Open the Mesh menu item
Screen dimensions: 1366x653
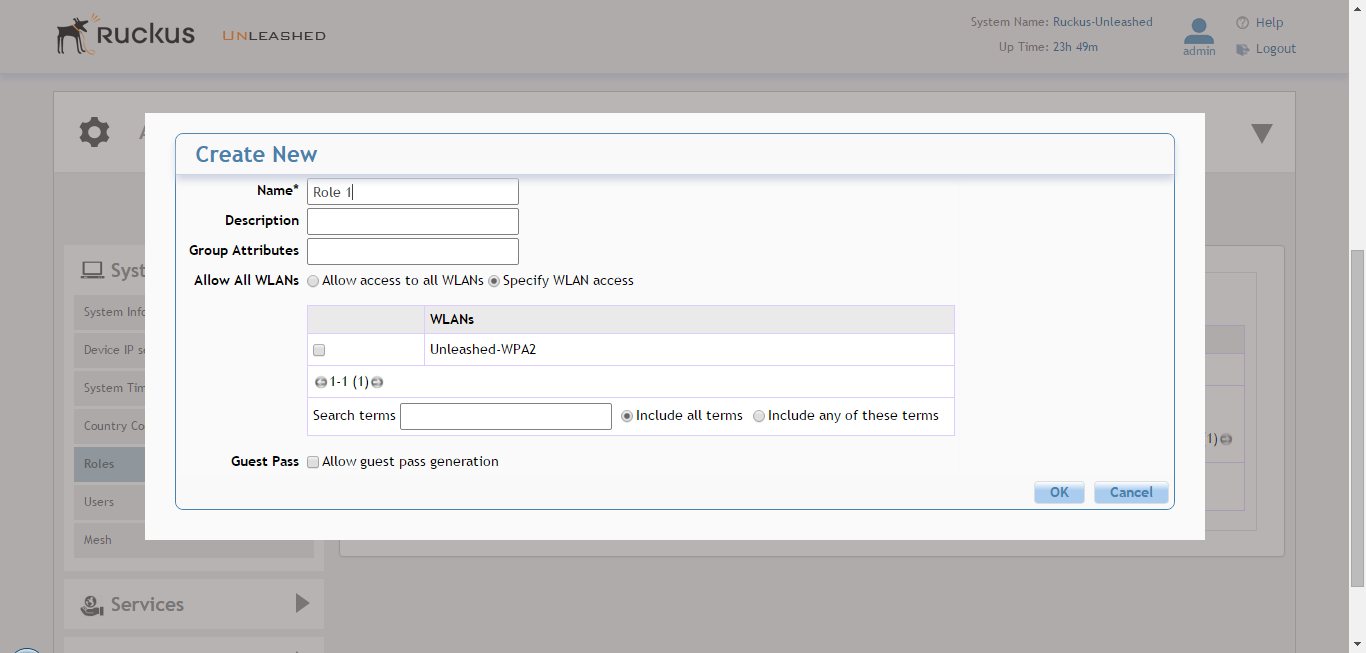point(98,540)
